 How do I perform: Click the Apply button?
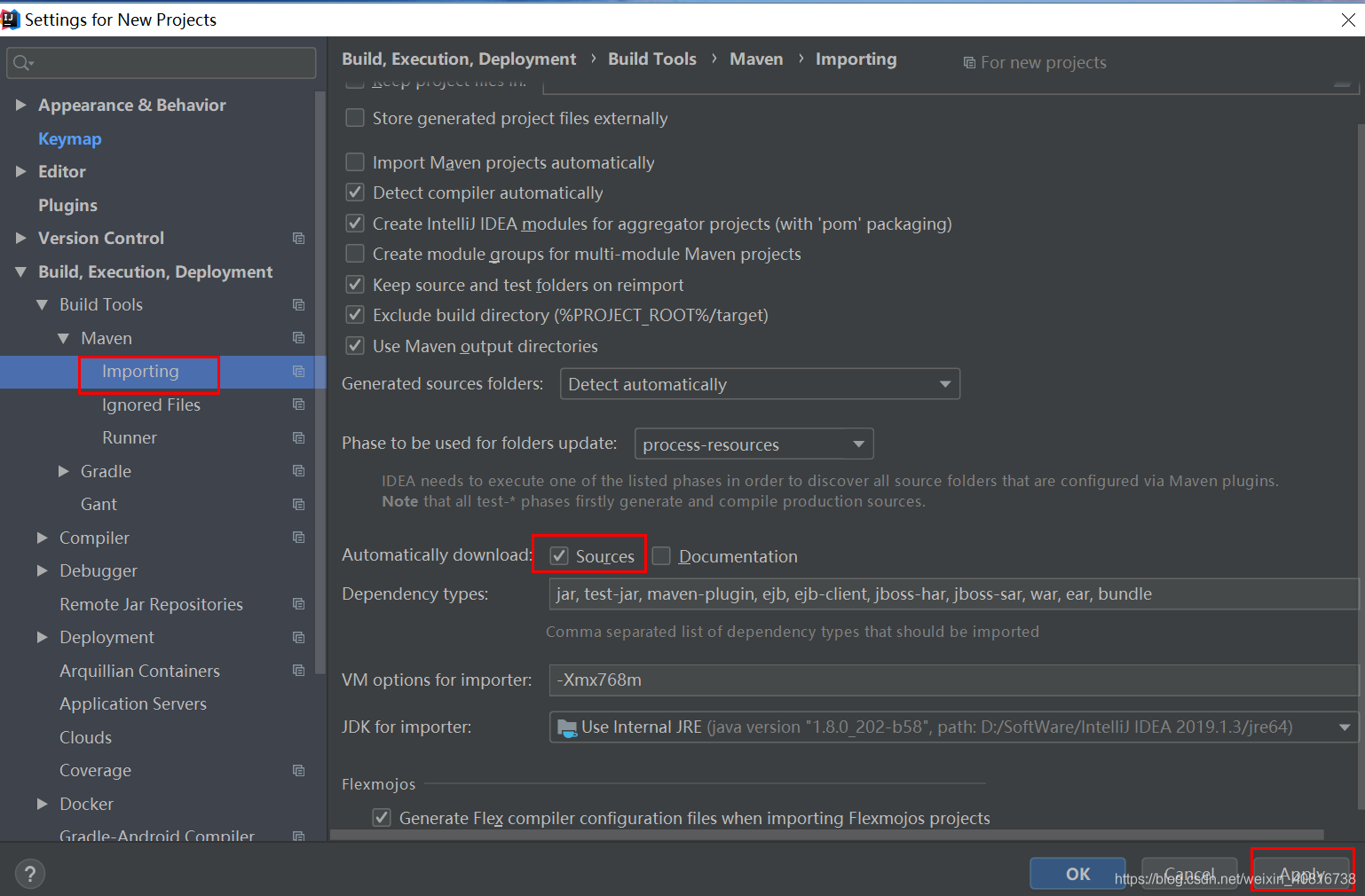1302,874
